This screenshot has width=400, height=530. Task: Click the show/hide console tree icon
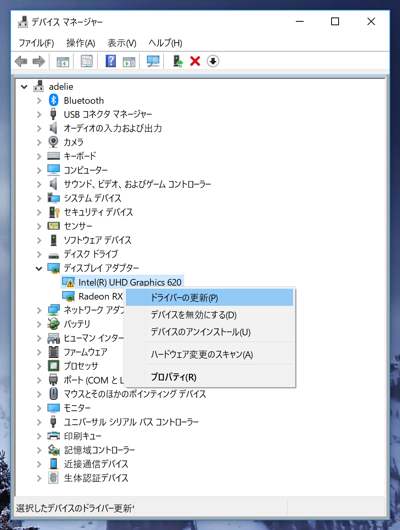[63, 62]
